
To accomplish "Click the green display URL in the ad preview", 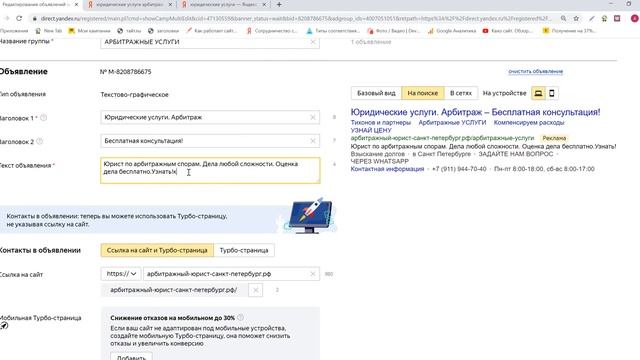I will pos(442,138).
